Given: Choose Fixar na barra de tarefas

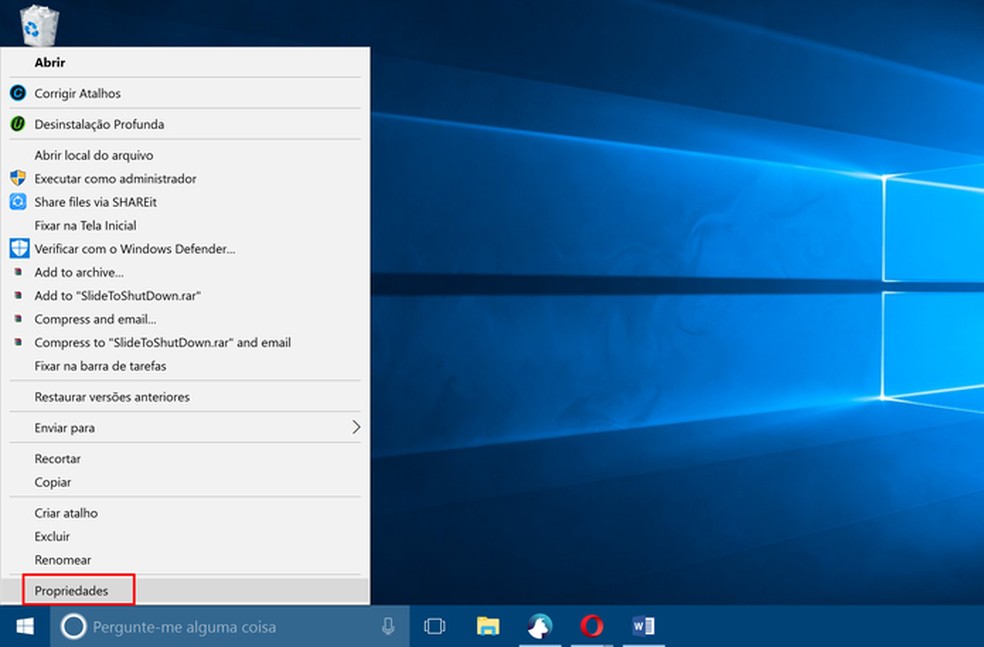Looking at the screenshot, I should 100,366.
